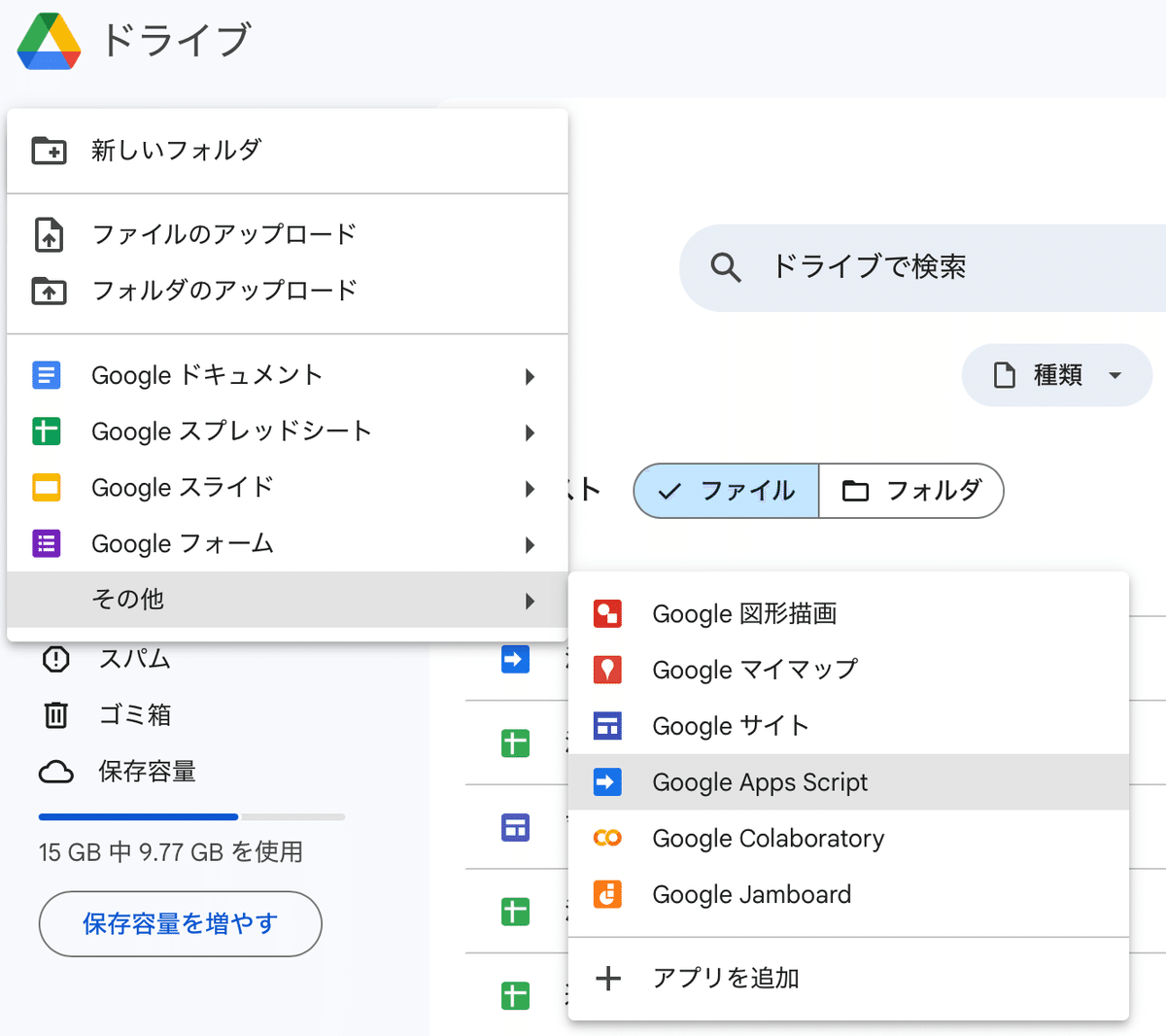Viewport: 1166px width, 1036px height.
Task: Click the blue Google Docs icon
Action: [x=47, y=375]
